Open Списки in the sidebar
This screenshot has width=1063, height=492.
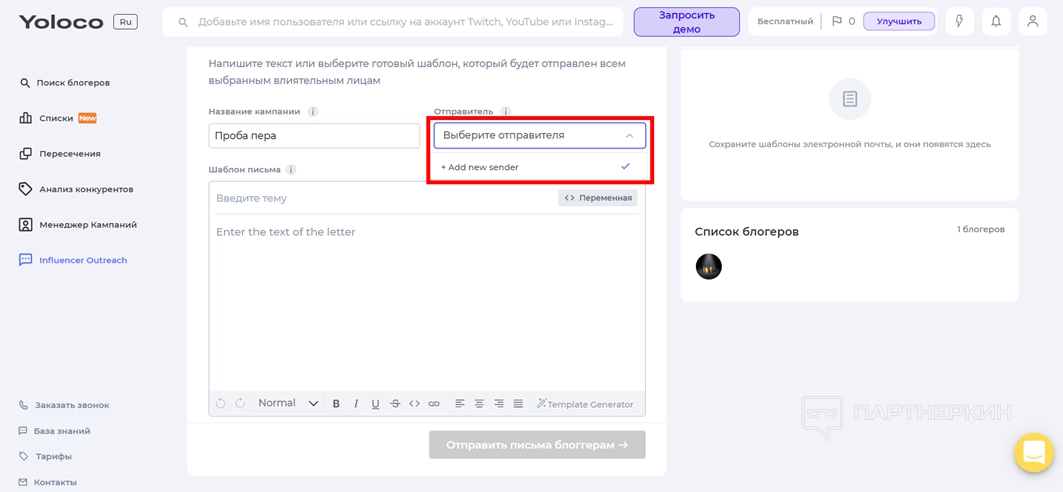point(58,118)
